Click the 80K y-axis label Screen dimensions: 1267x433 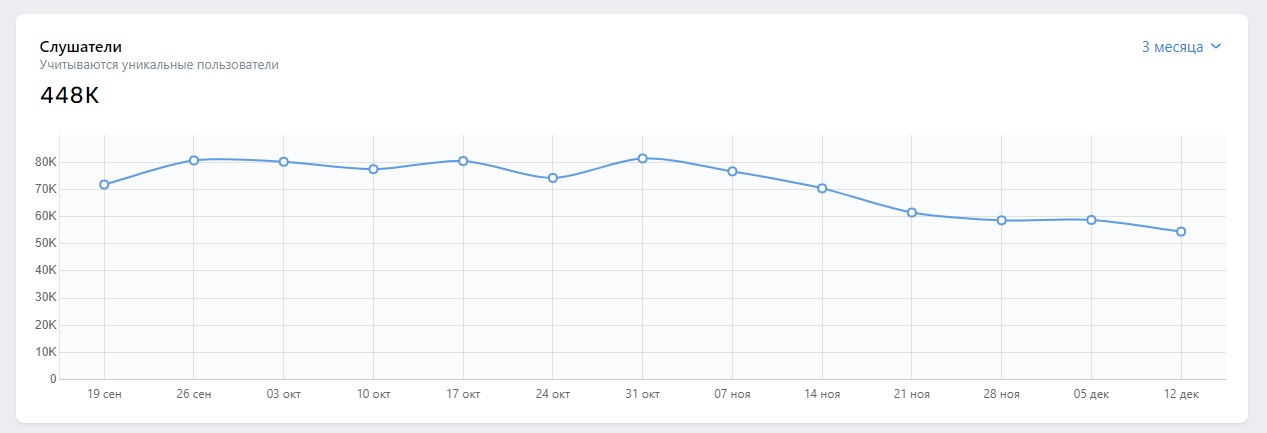point(46,162)
